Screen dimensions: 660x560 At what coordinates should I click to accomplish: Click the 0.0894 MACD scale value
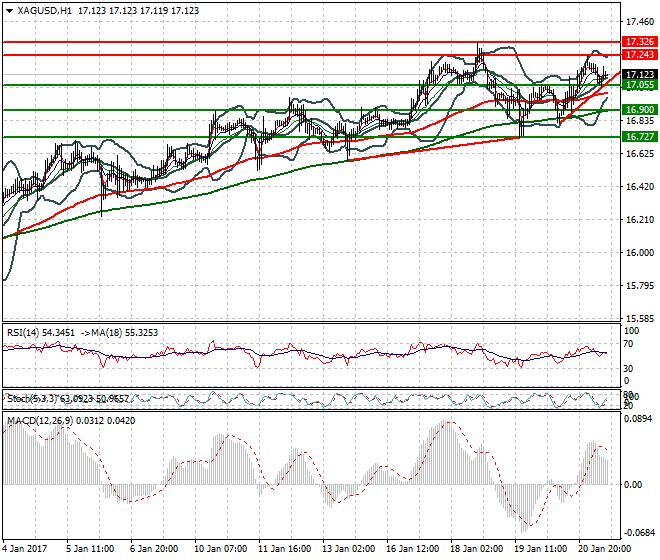pyautogui.click(x=638, y=419)
